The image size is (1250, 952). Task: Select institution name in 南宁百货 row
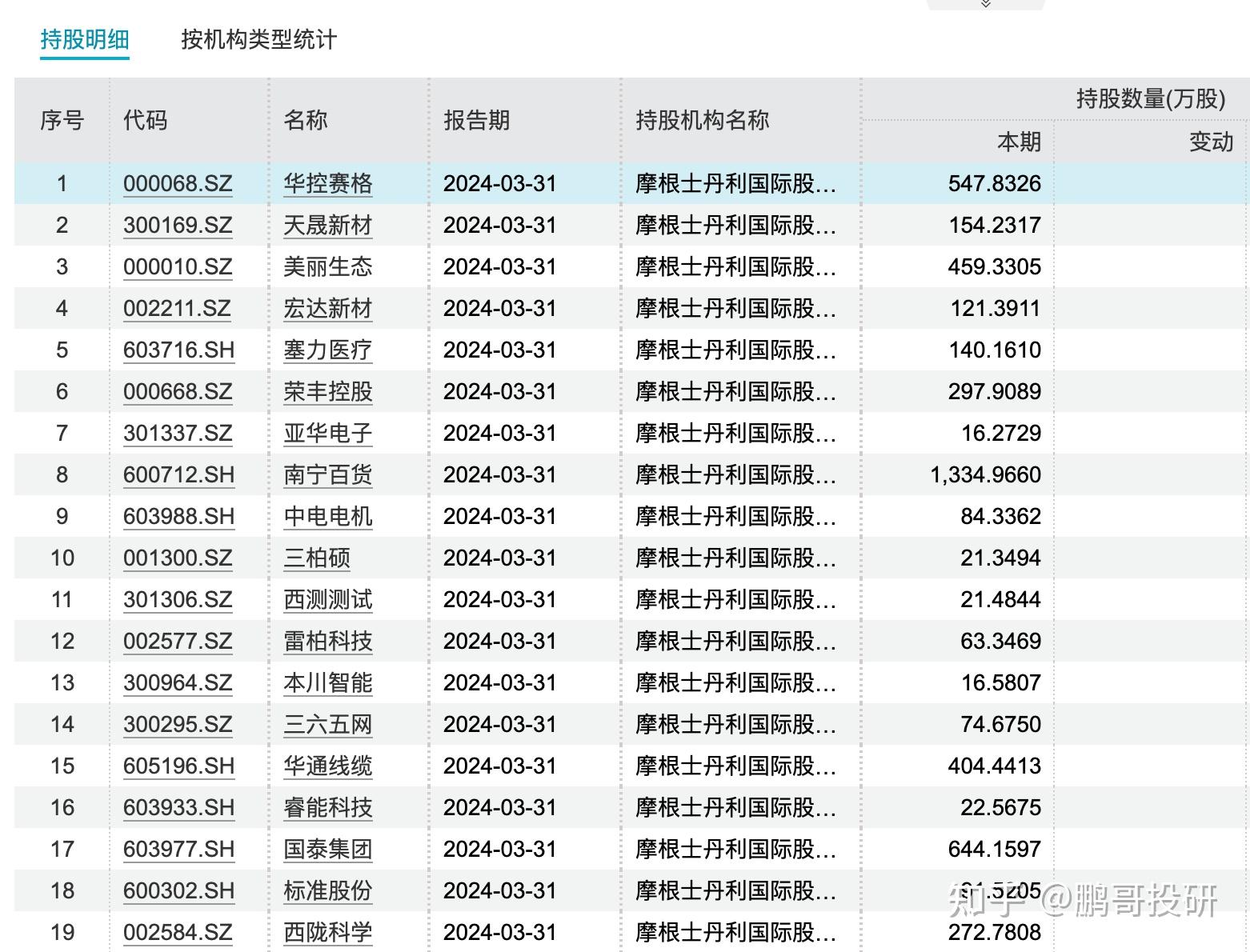(x=735, y=474)
